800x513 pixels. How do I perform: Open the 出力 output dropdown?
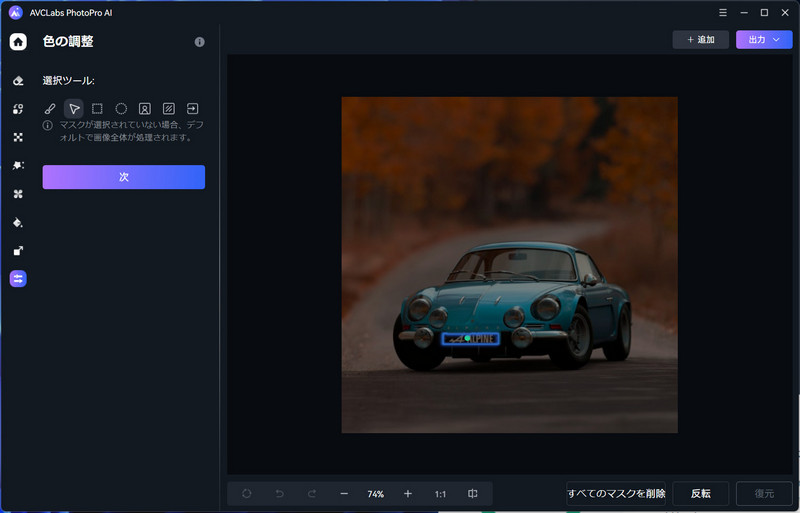coord(764,40)
